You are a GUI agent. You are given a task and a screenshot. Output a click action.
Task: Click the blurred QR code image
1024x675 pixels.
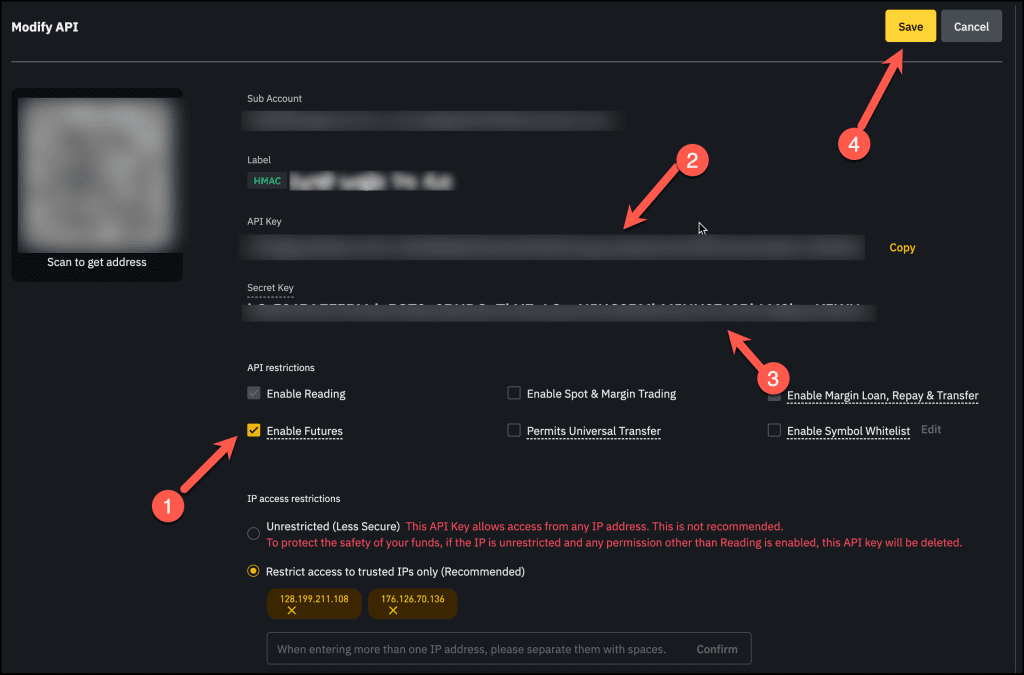97,170
